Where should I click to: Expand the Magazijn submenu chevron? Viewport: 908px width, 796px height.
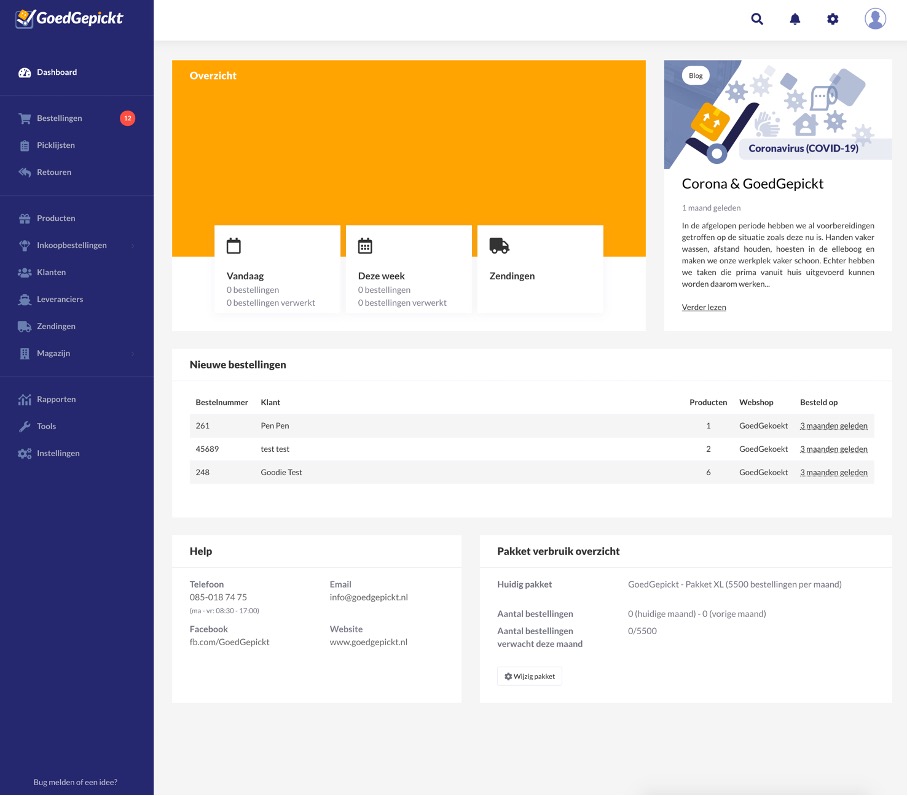point(133,354)
